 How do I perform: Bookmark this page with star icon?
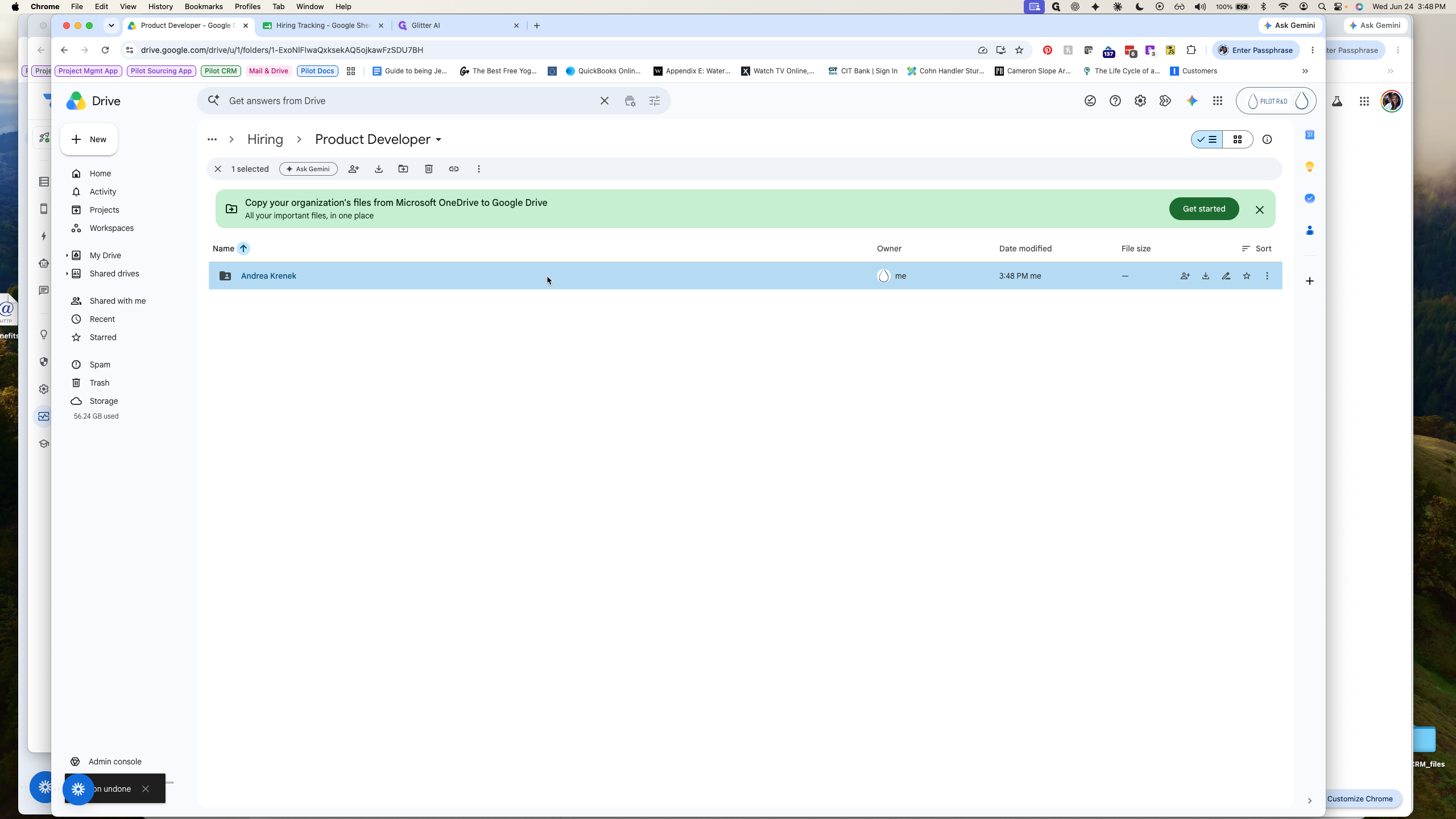point(1019,50)
